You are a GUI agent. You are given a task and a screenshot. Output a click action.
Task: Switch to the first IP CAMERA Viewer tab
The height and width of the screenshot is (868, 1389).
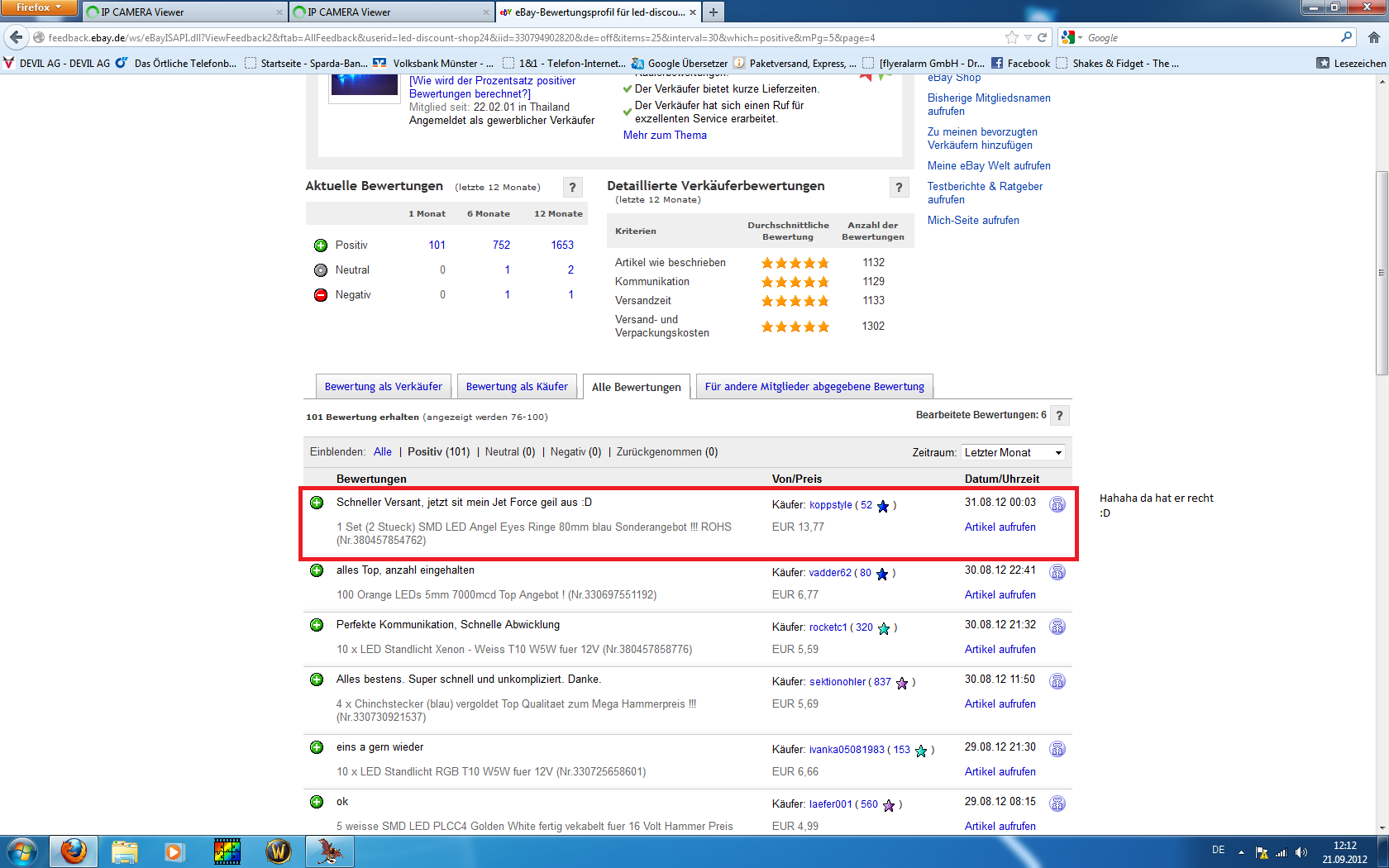(x=184, y=12)
